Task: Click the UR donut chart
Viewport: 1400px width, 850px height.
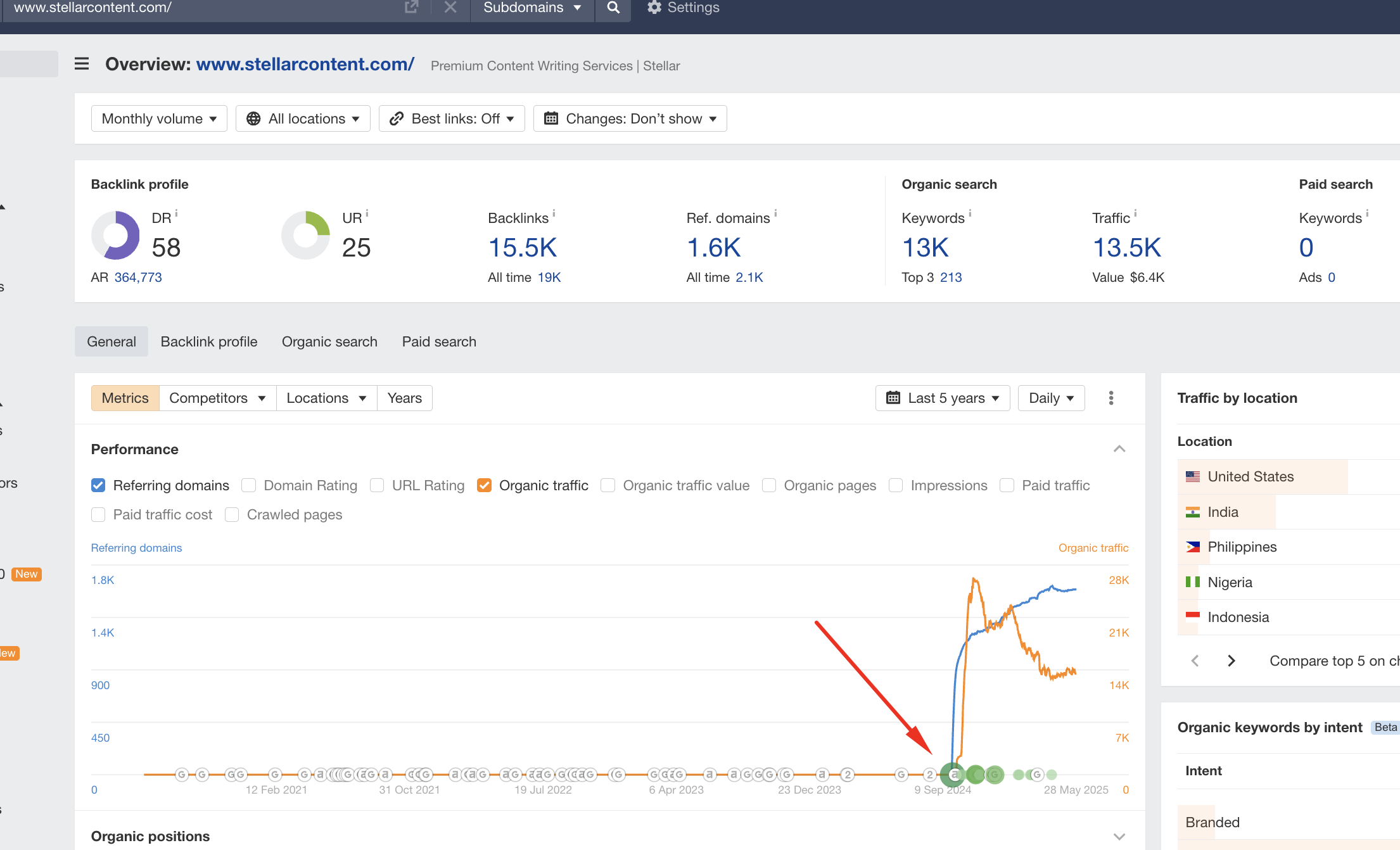Action: (305, 235)
